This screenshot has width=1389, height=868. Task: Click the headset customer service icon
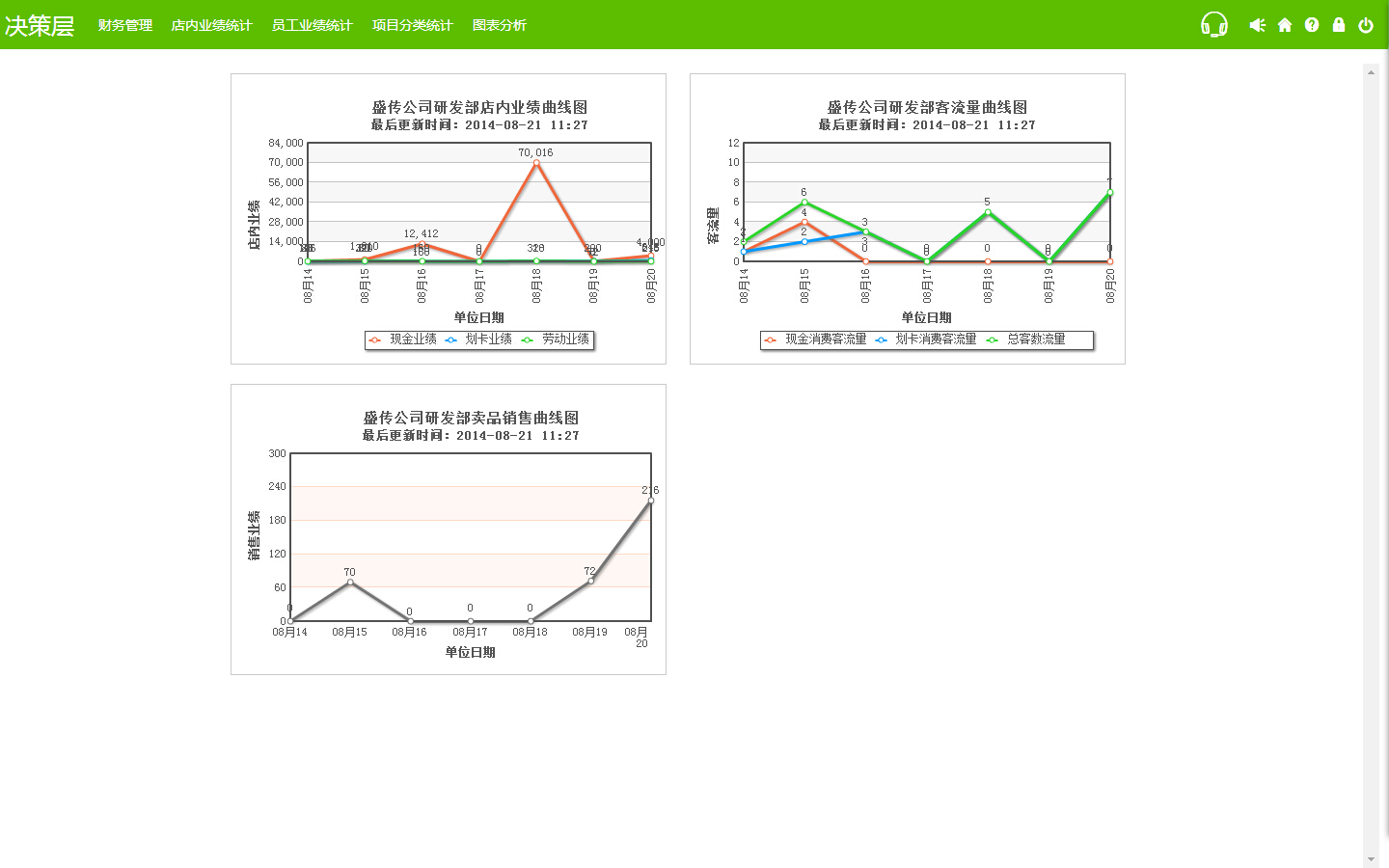pos(1213,24)
